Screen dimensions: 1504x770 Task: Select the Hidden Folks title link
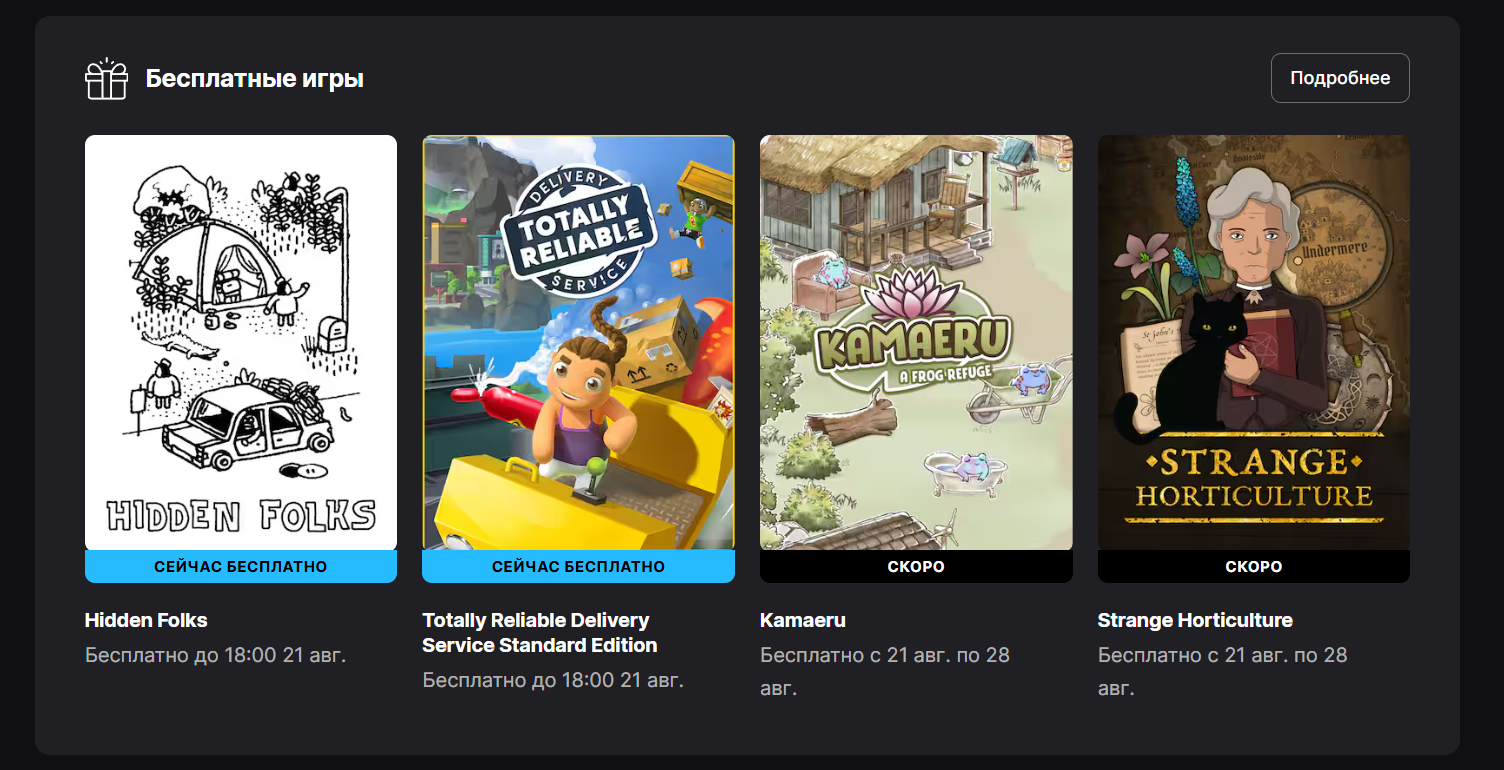pos(146,620)
